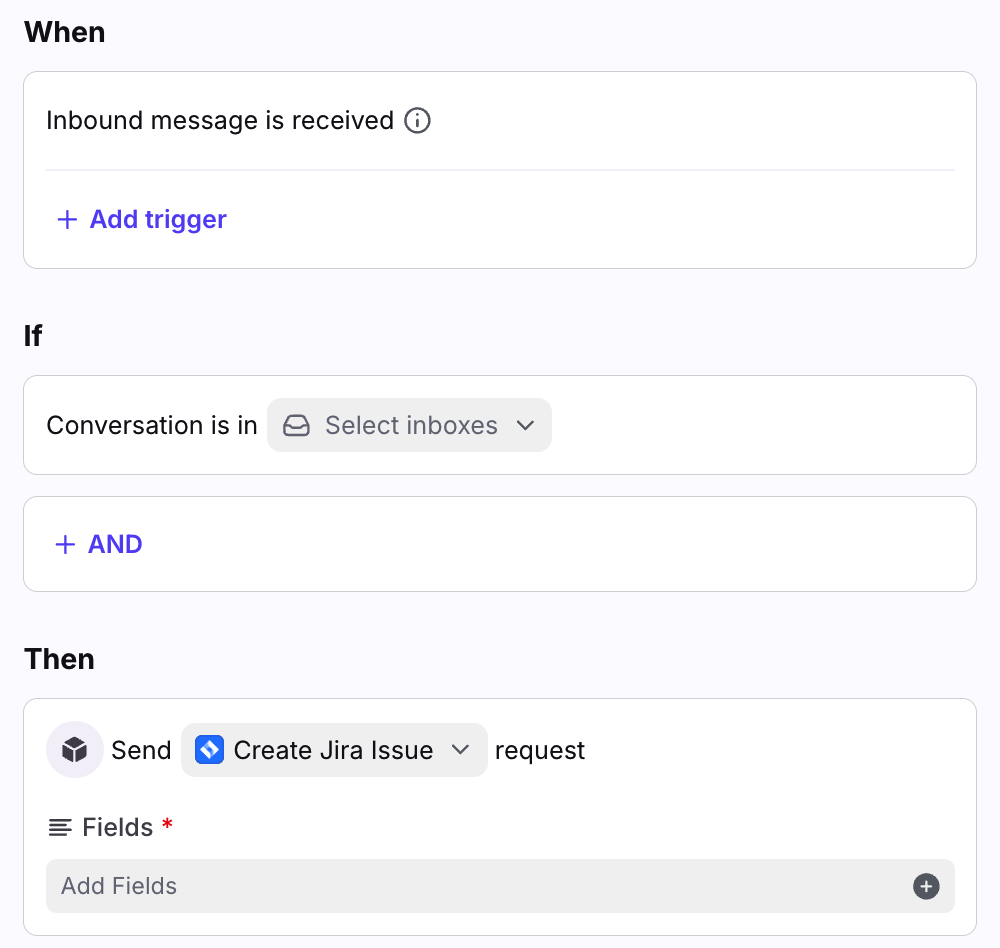
Task: Click the plus icon before Add trigger
Action: (67, 220)
